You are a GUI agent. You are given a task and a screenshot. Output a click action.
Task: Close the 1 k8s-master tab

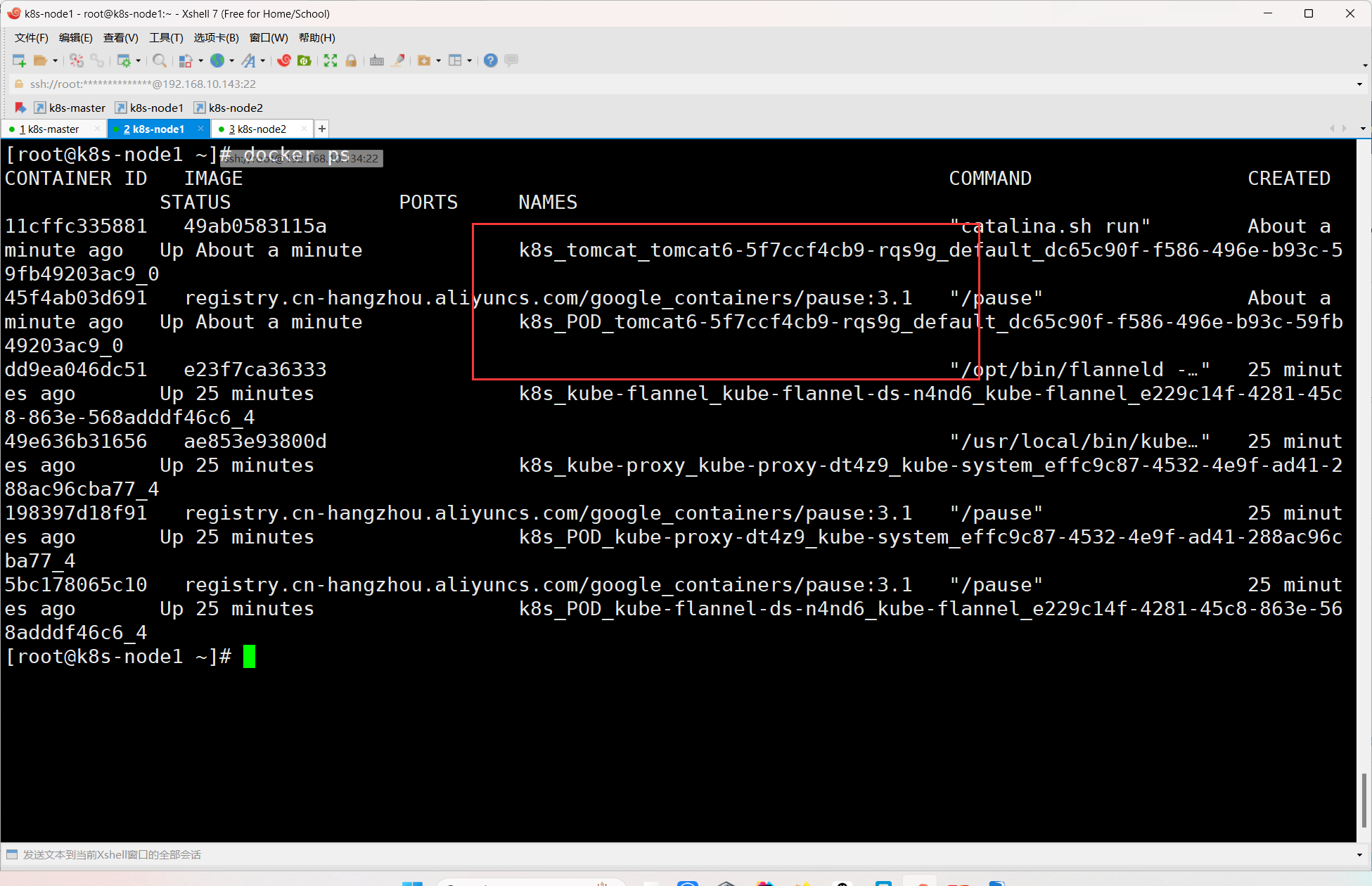pyautogui.click(x=97, y=128)
